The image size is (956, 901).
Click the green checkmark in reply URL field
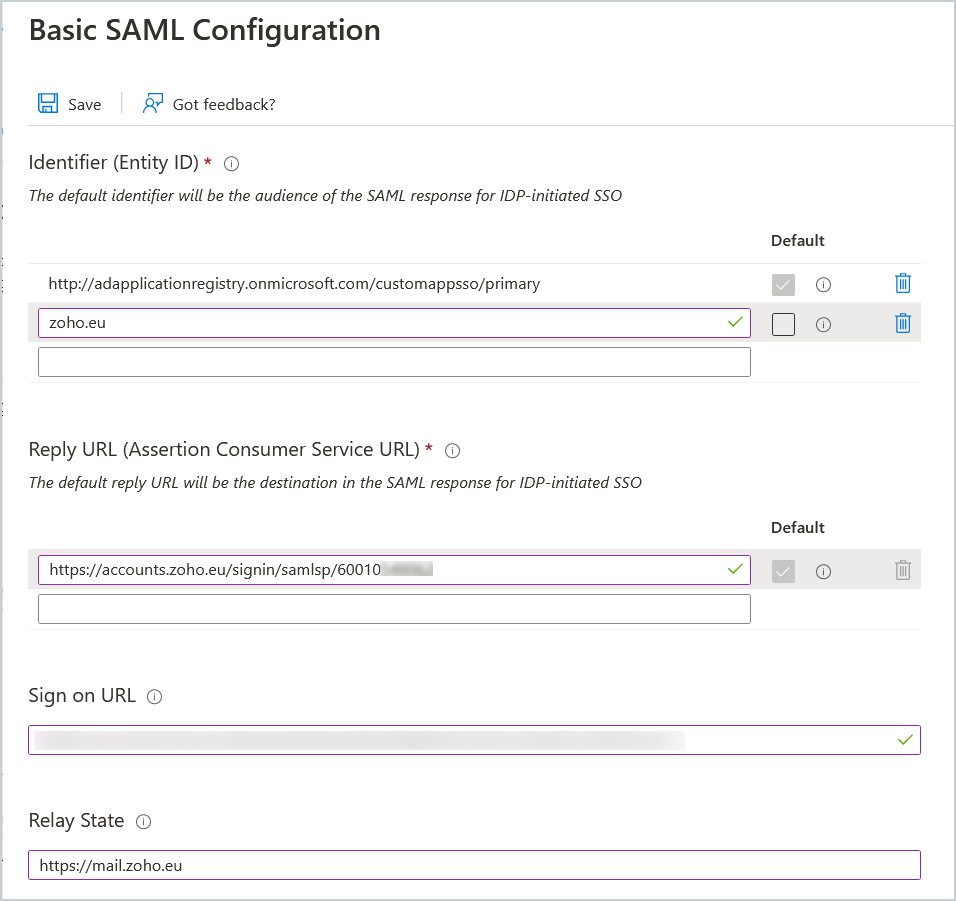coord(735,569)
